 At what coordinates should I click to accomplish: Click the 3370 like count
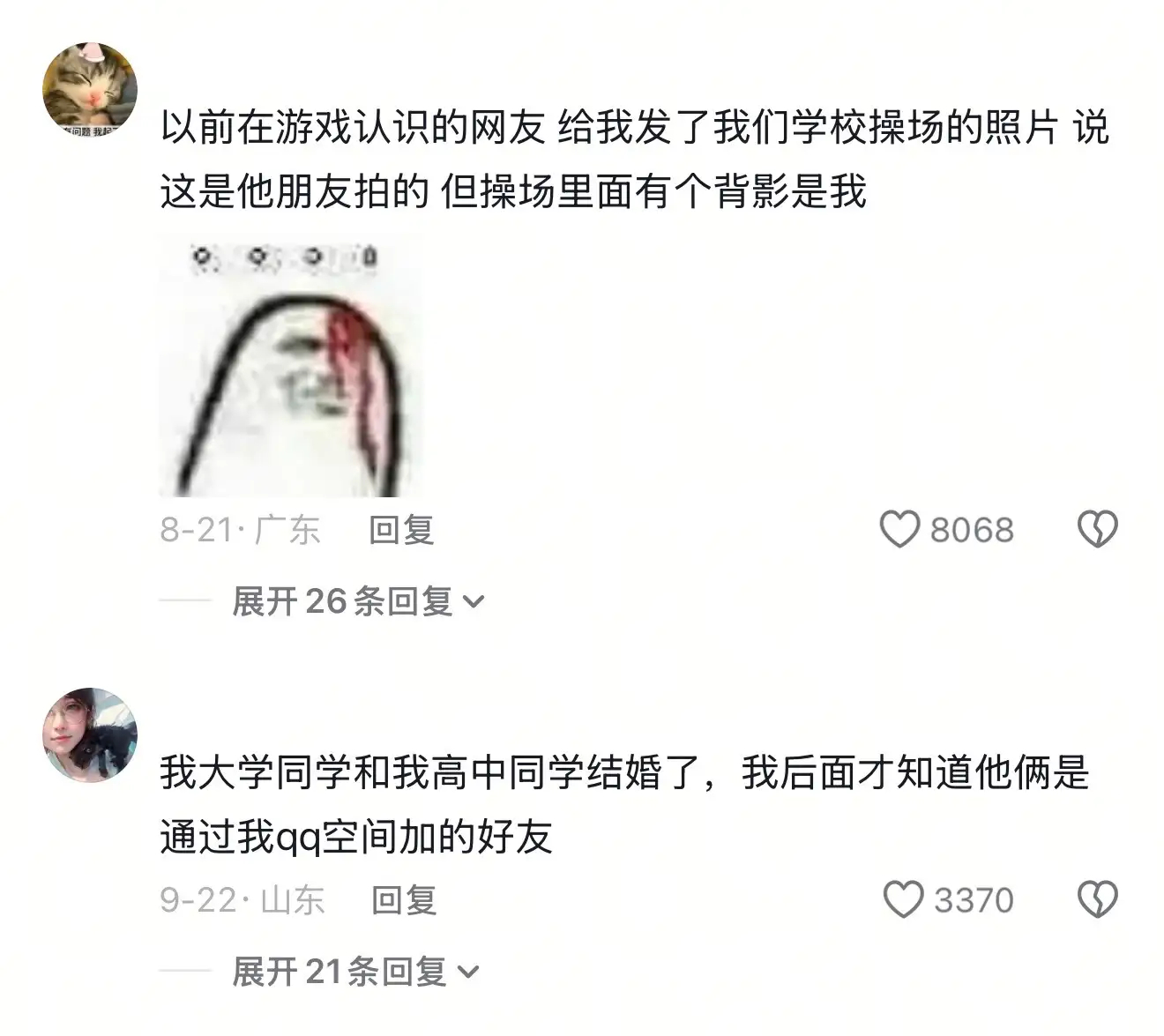(x=974, y=900)
